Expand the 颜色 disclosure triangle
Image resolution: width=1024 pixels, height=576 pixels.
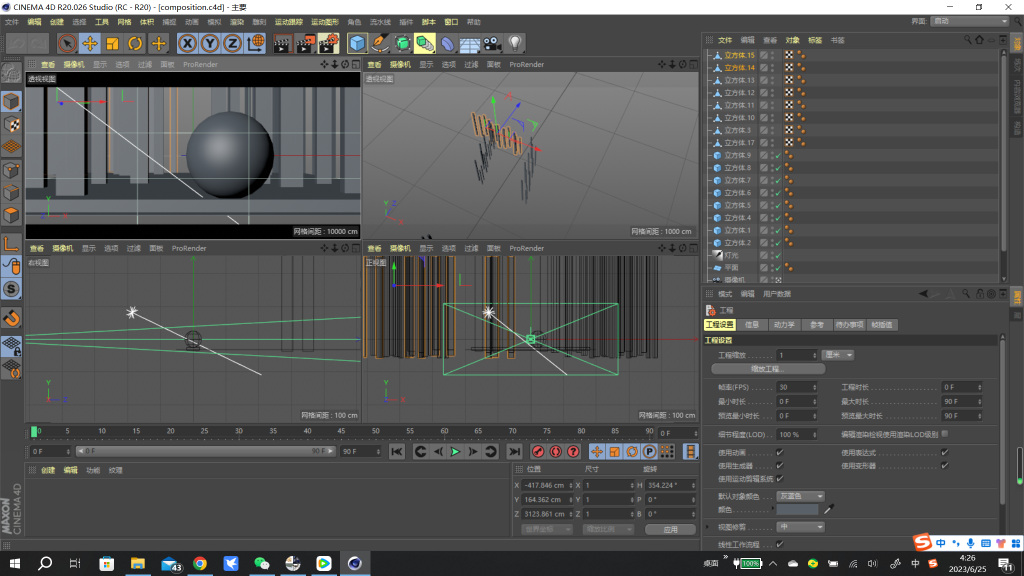click(773, 509)
